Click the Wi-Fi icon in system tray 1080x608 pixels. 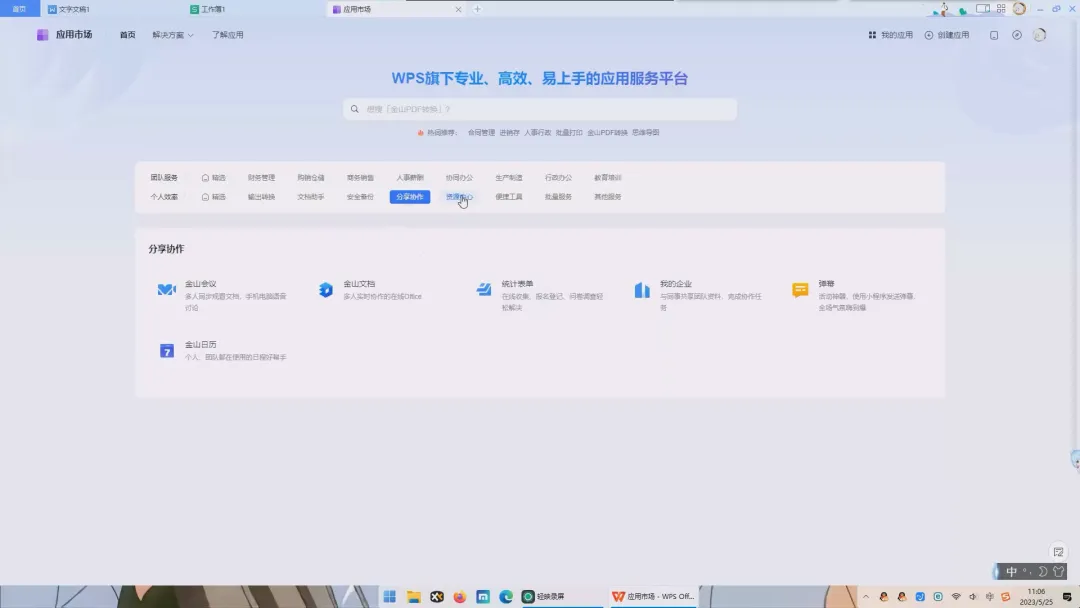956,596
